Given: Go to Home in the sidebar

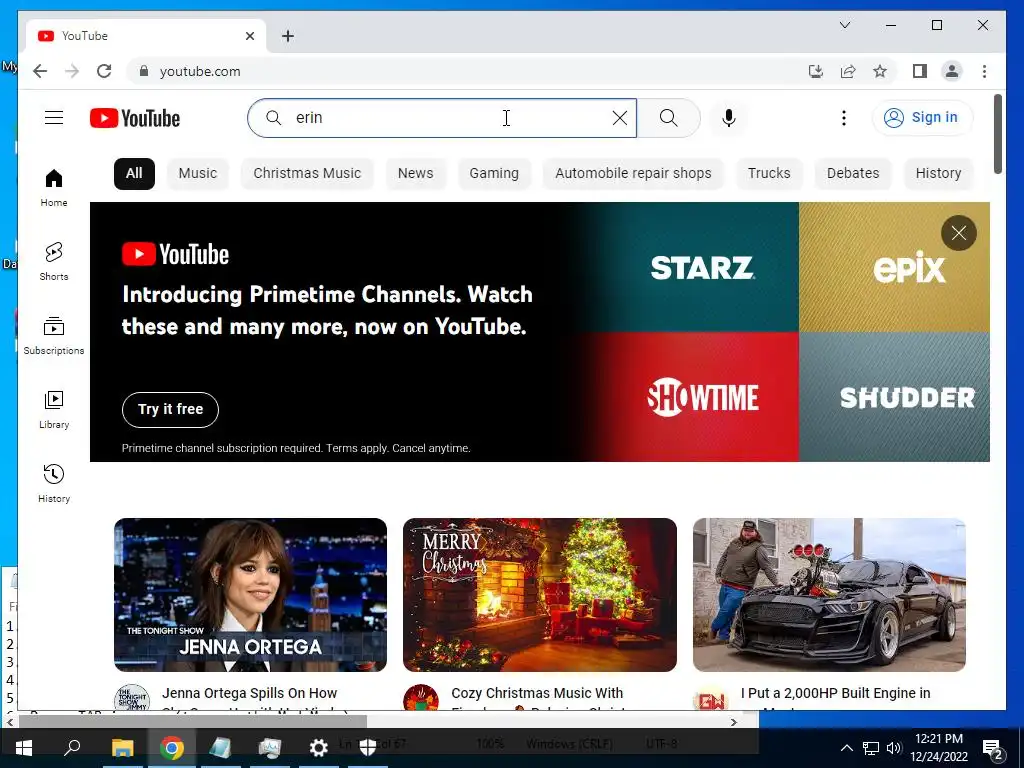Looking at the screenshot, I should tap(54, 187).
